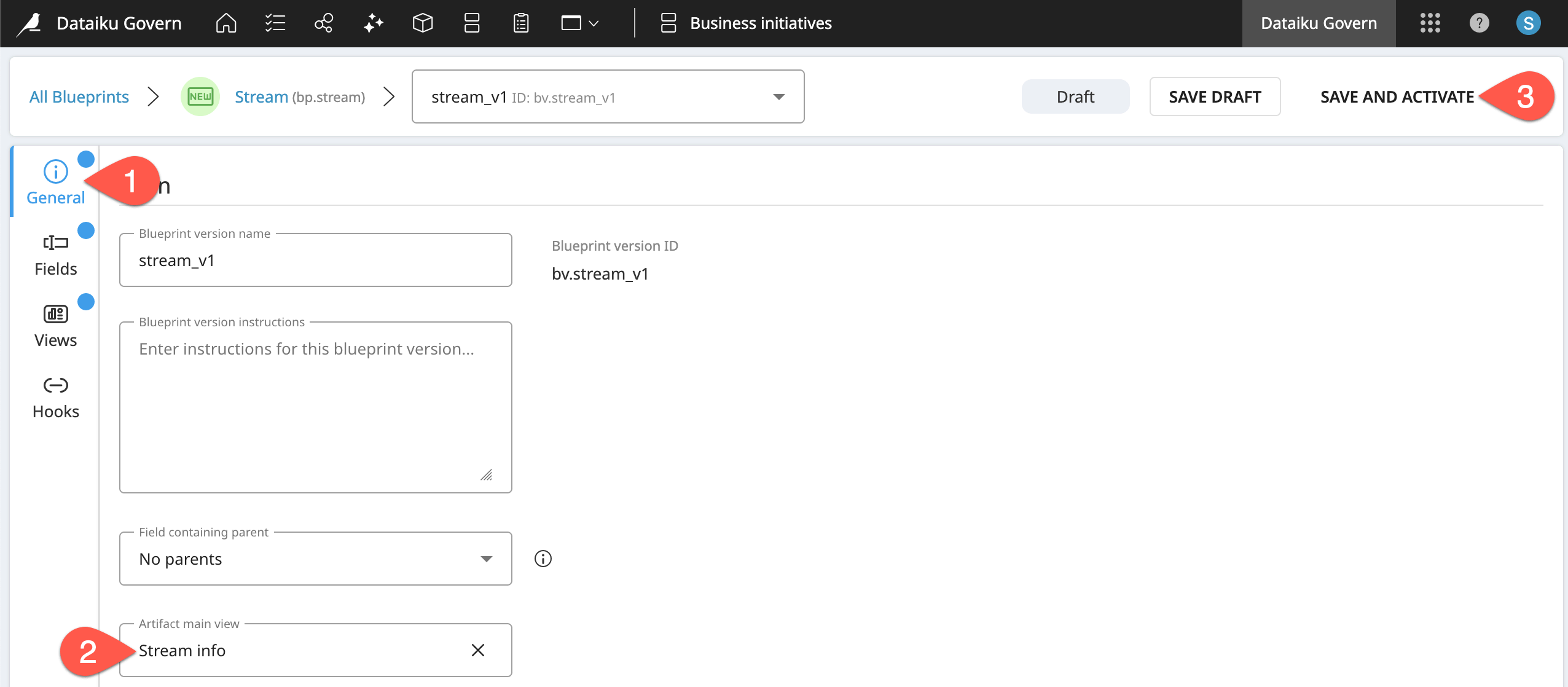1568x687 pixels.
Task: Open the connected circles graph icon
Action: pos(324,23)
